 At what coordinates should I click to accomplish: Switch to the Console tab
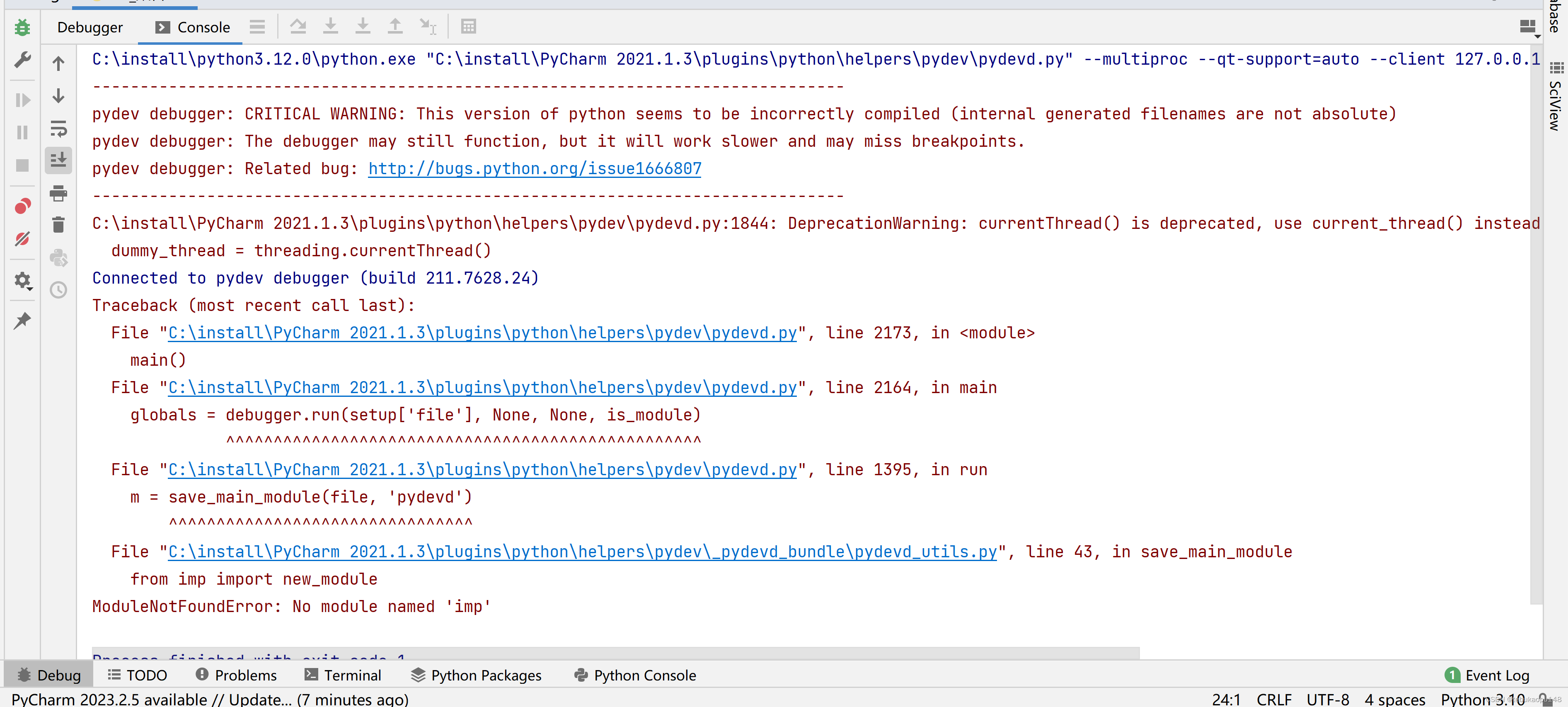[x=192, y=27]
